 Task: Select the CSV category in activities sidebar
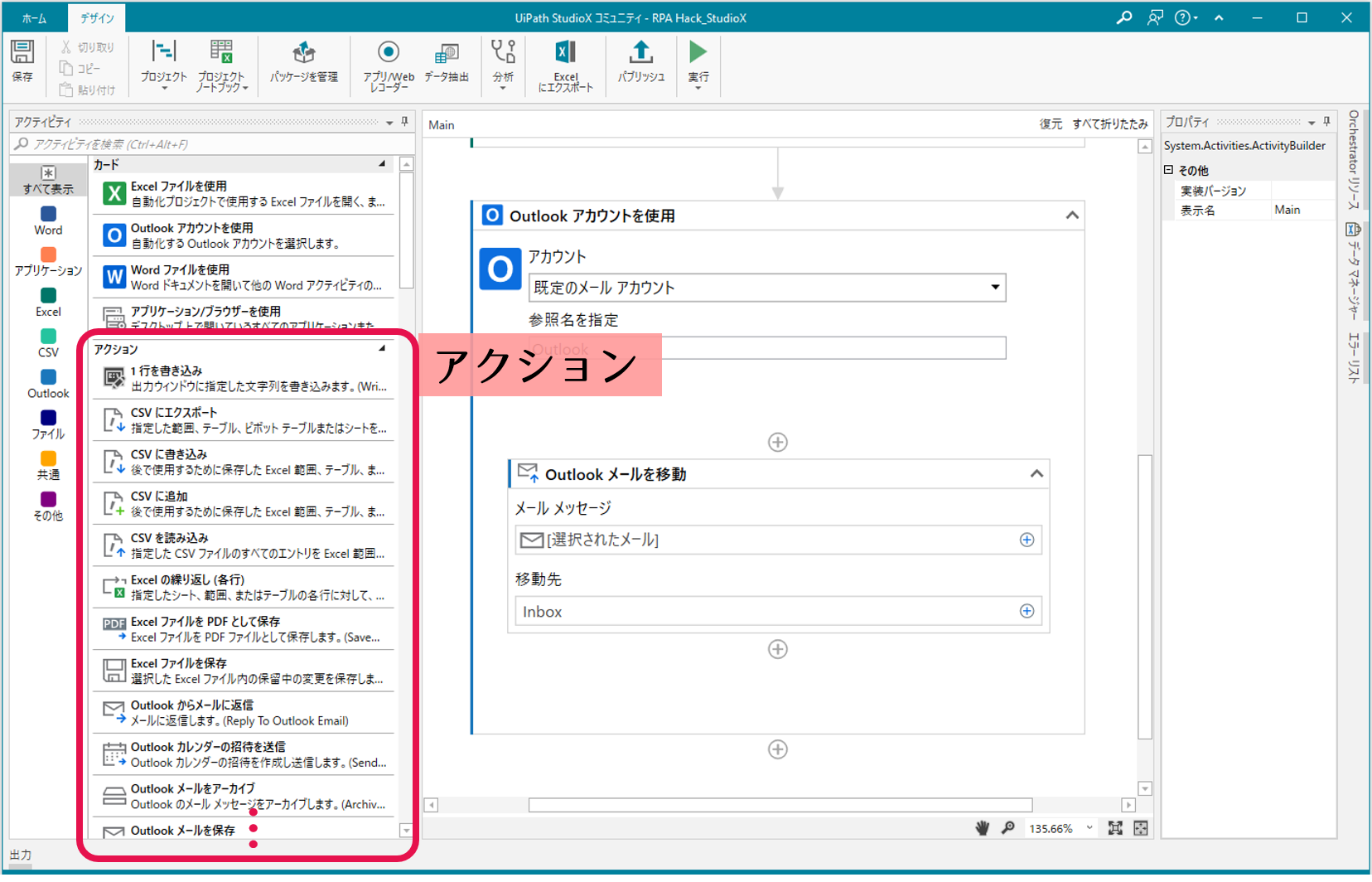point(47,342)
